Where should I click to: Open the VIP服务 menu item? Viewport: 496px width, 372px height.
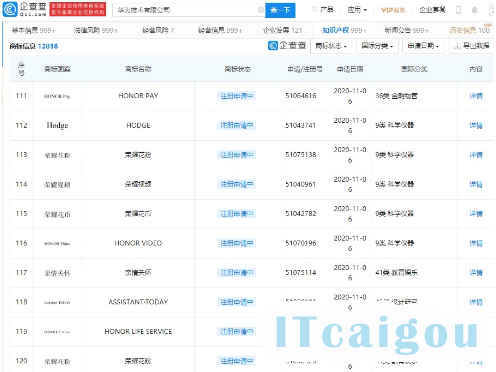tap(393, 10)
